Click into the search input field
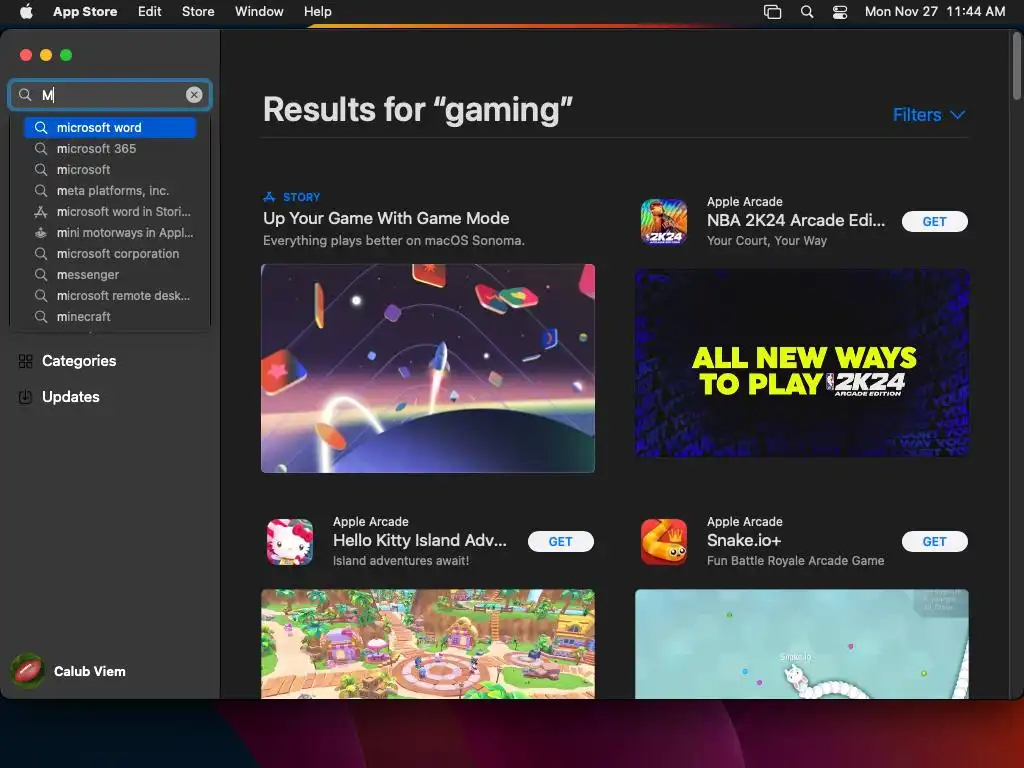This screenshot has width=1024, height=768. pos(110,95)
